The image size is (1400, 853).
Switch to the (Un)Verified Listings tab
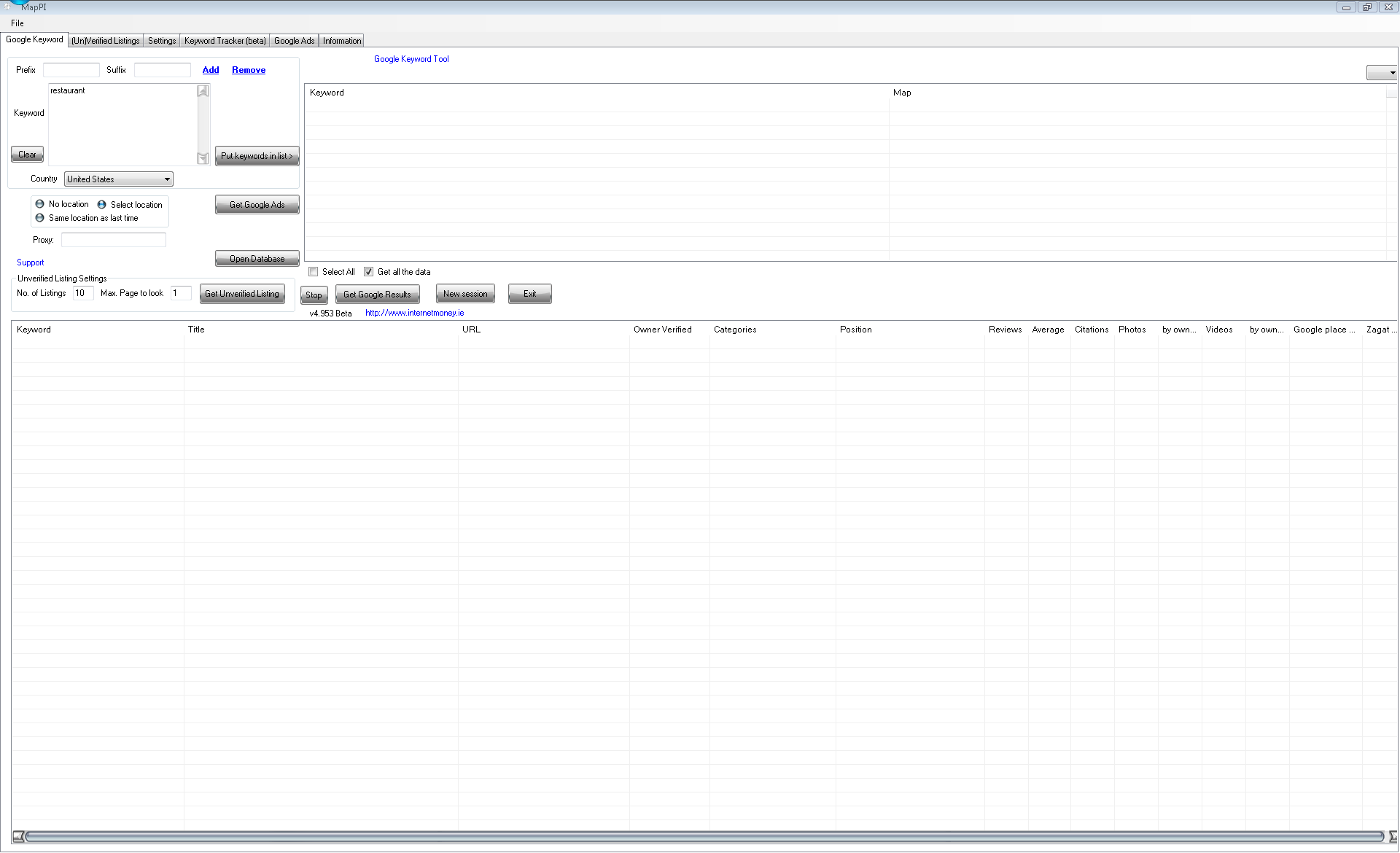pyautogui.click(x=106, y=41)
